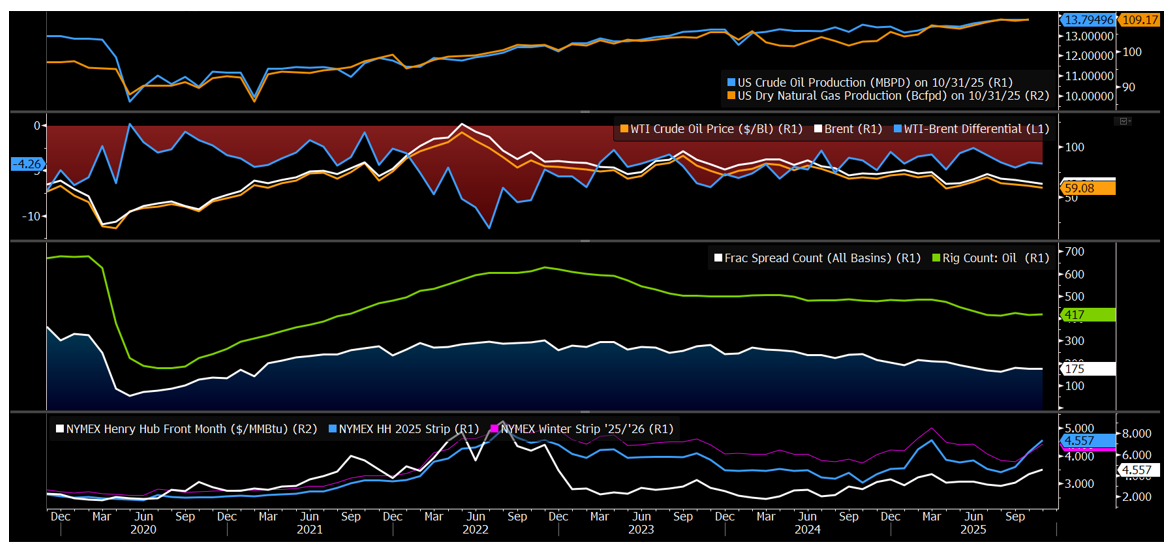Click the blue NYMEX HH 2025 Strip legend marker
This screenshot has height=553, width=1173.
click(x=332, y=429)
